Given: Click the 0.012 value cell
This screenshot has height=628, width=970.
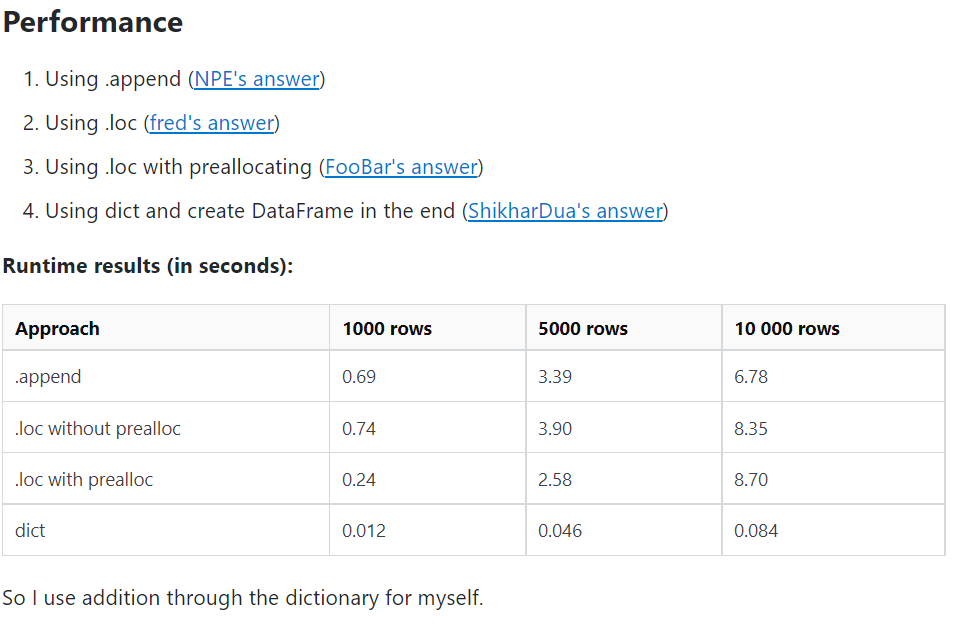Looking at the screenshot, I should pos(427,530).
